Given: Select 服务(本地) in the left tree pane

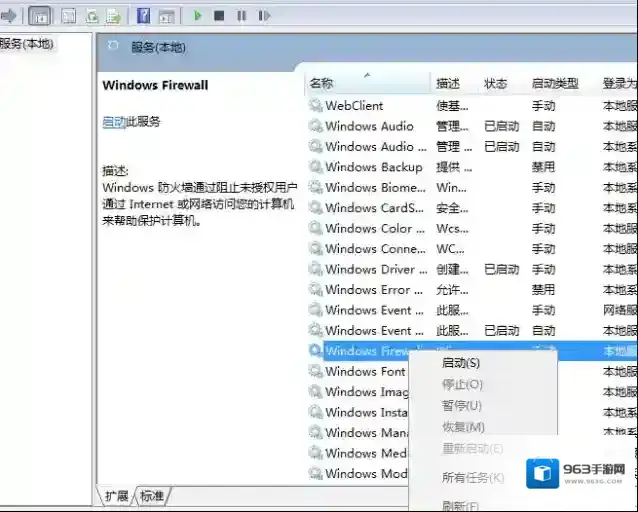Looking at the screenshot, I should 27,43.
